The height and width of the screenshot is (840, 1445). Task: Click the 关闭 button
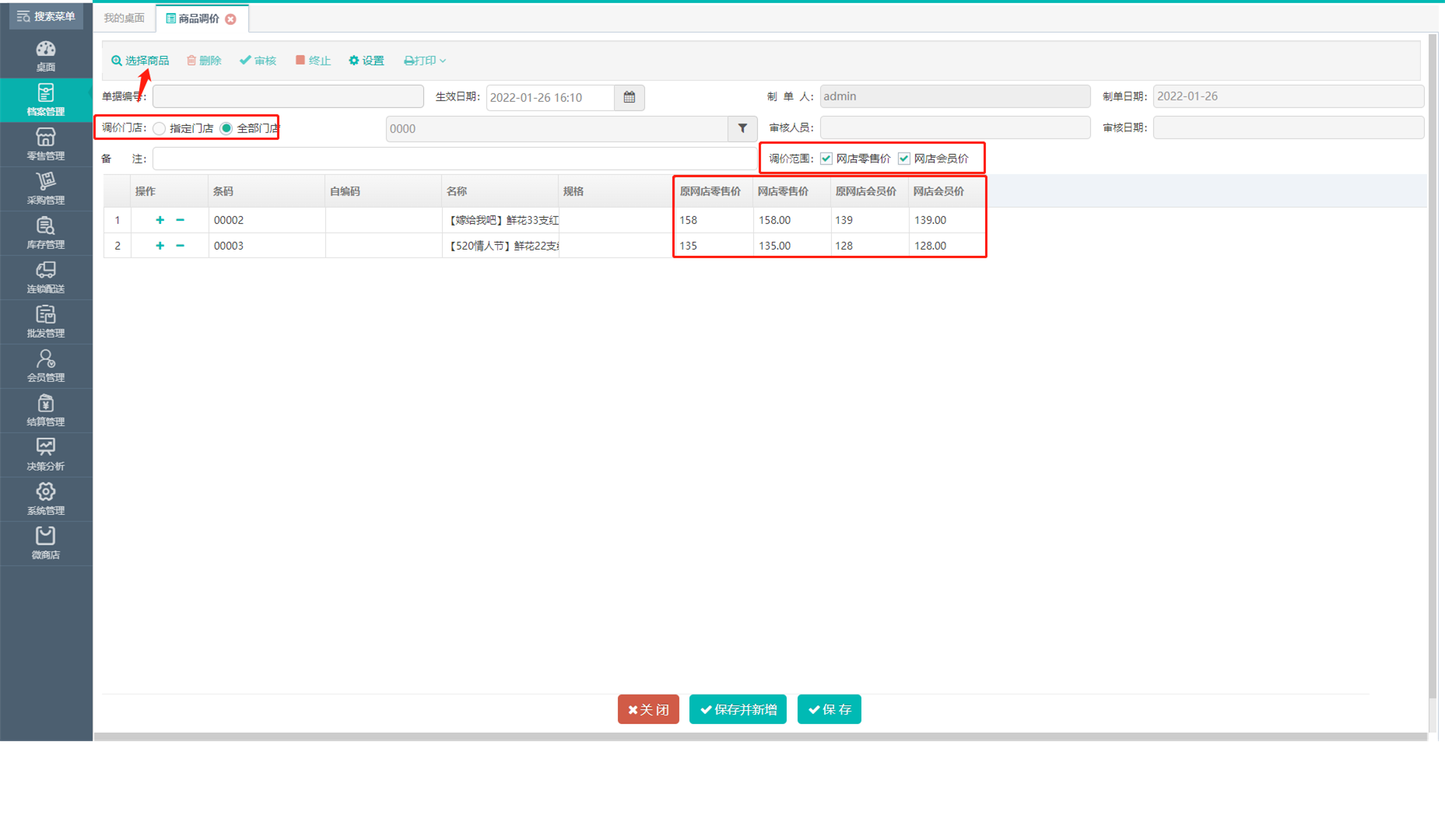[x=648, y=709]
